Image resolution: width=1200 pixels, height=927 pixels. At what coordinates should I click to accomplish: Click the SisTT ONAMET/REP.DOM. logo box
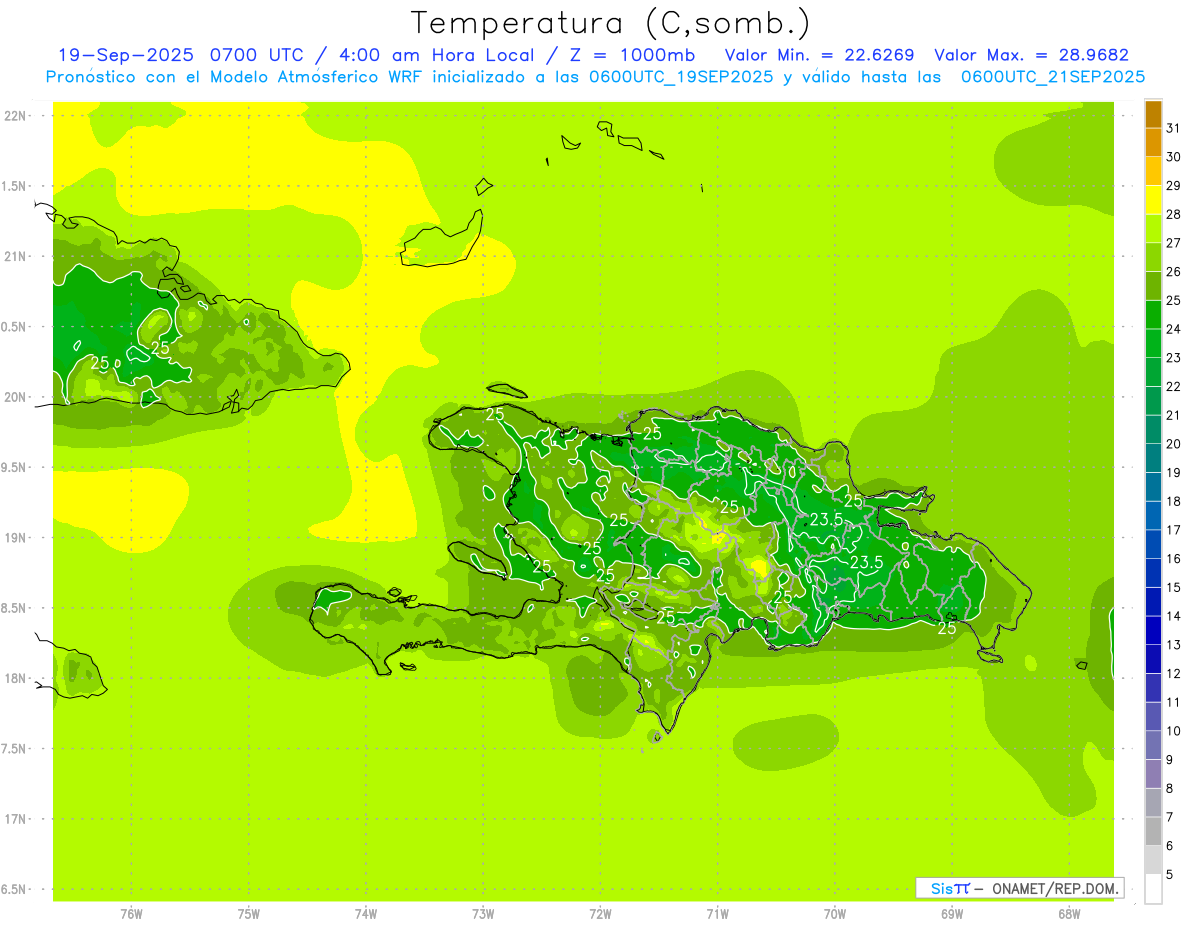click(1019, 888)
